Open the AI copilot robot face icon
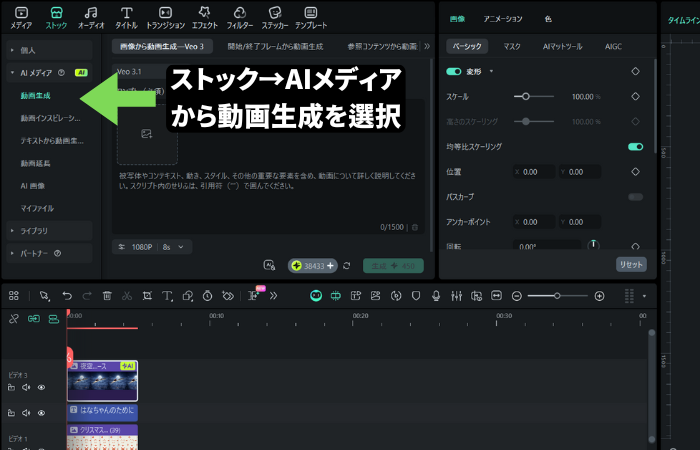The height and width of the screenshot is (450, 700). (x=316, y=296)
